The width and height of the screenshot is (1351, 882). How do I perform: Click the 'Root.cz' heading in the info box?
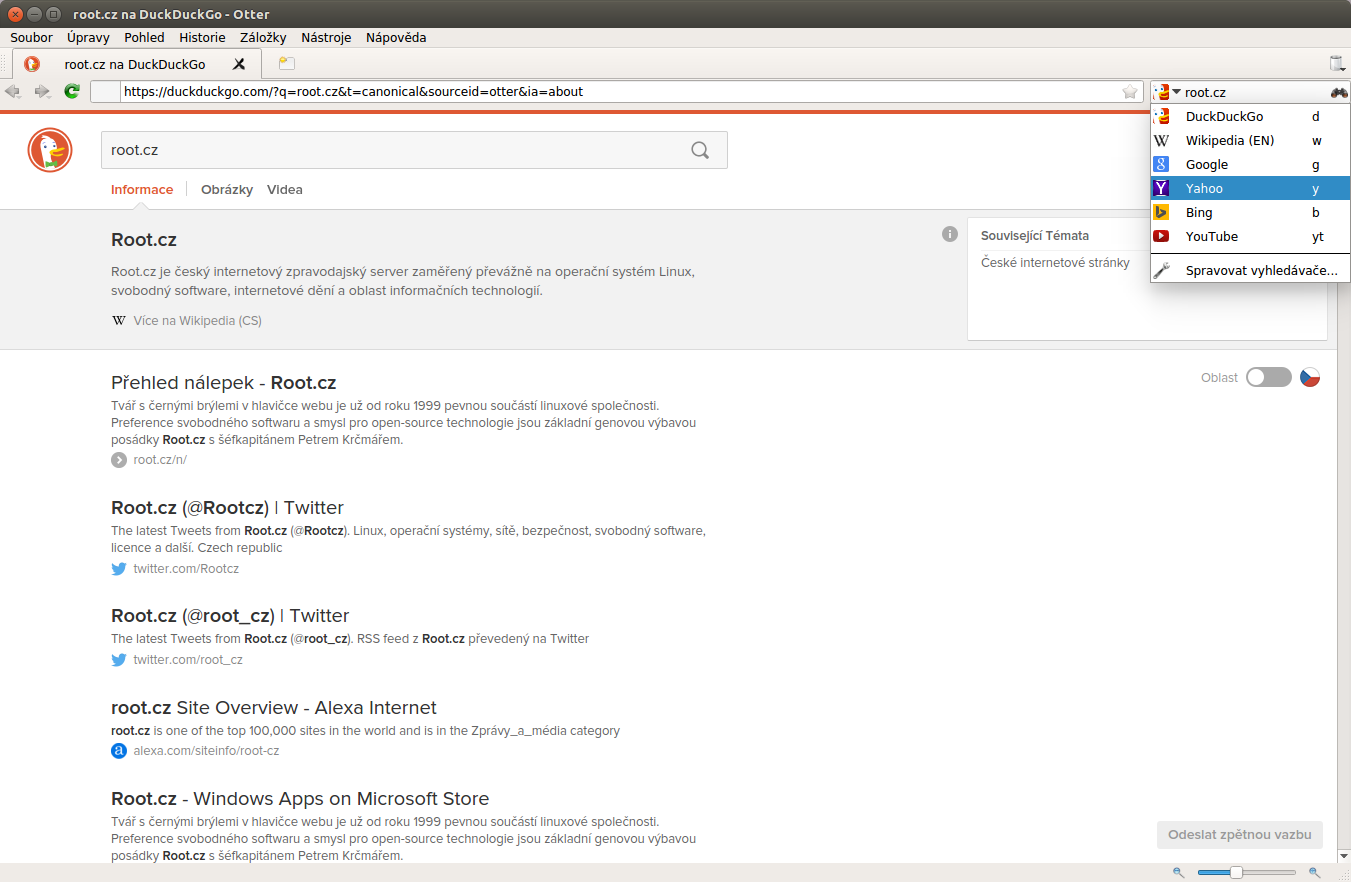144,240
